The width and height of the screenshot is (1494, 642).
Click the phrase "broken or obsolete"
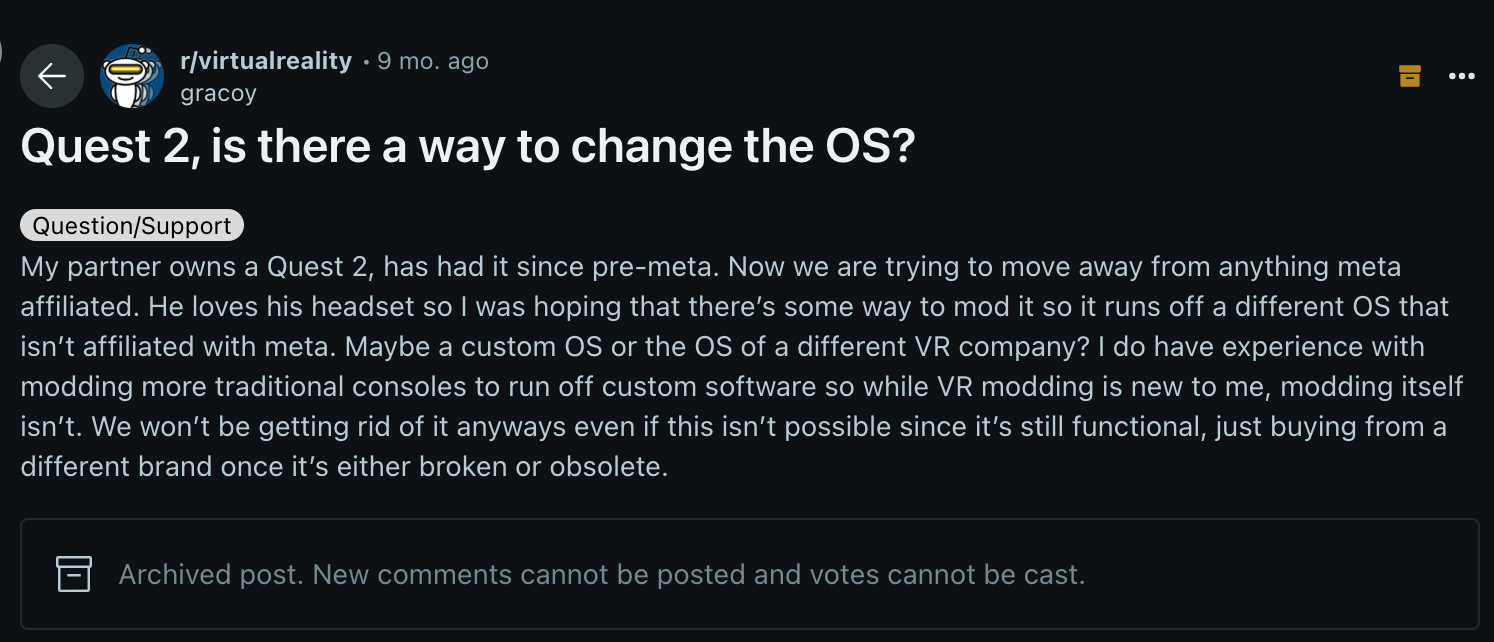534,467
